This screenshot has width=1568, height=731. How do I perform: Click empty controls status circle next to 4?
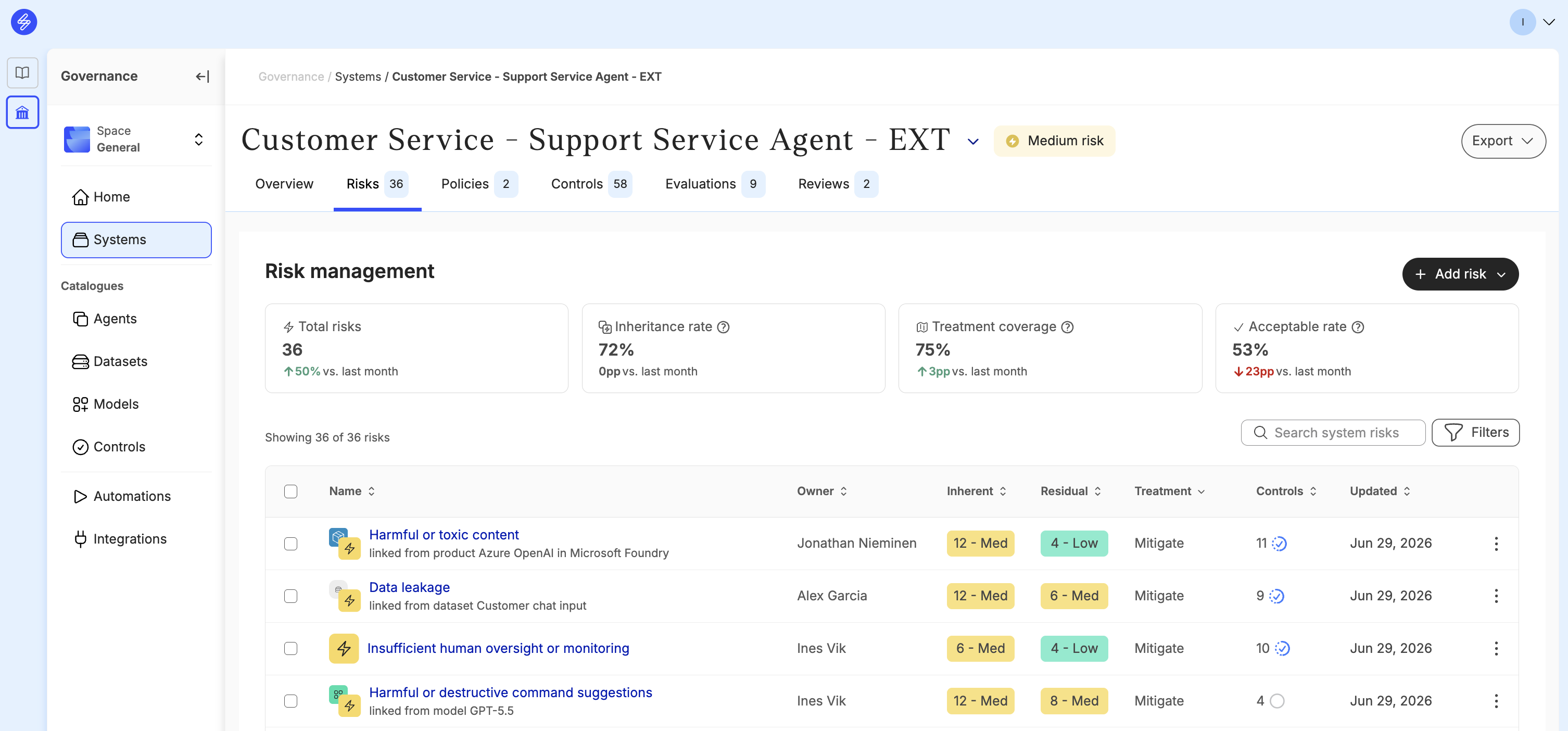pyautogui.click(x=1277, y=701)
